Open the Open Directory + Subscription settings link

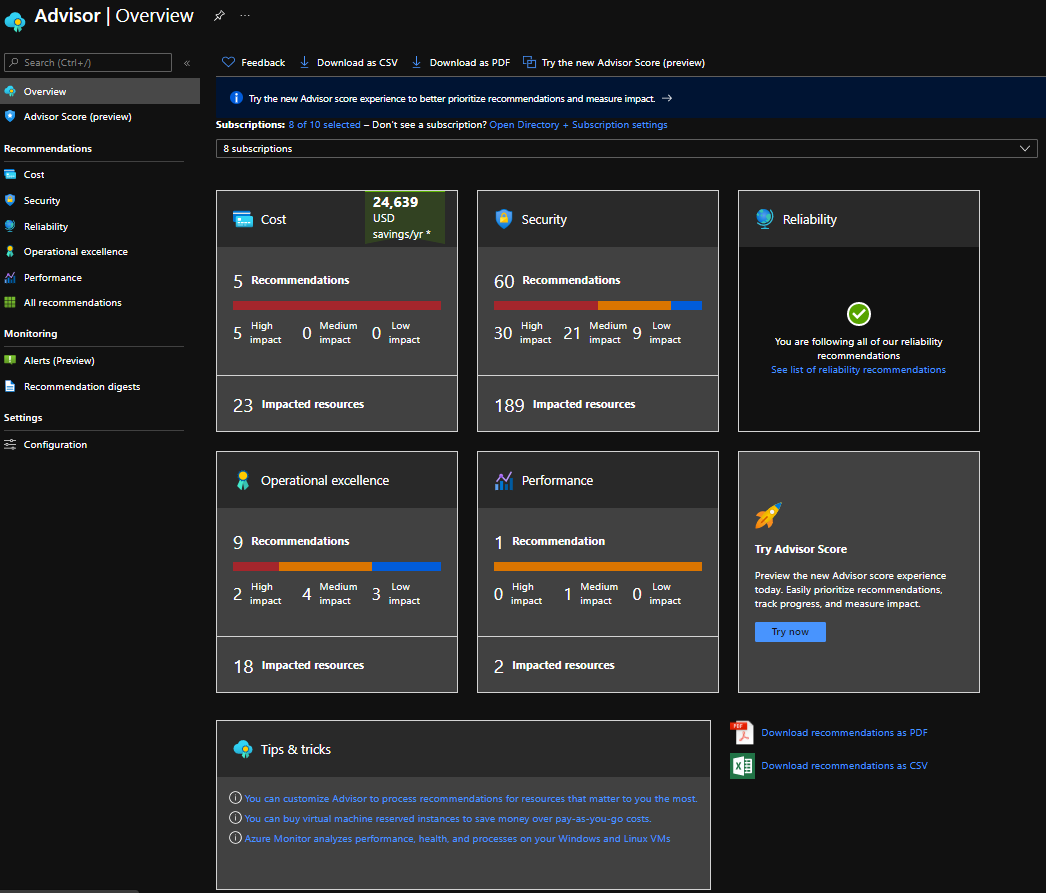[578, 125]
